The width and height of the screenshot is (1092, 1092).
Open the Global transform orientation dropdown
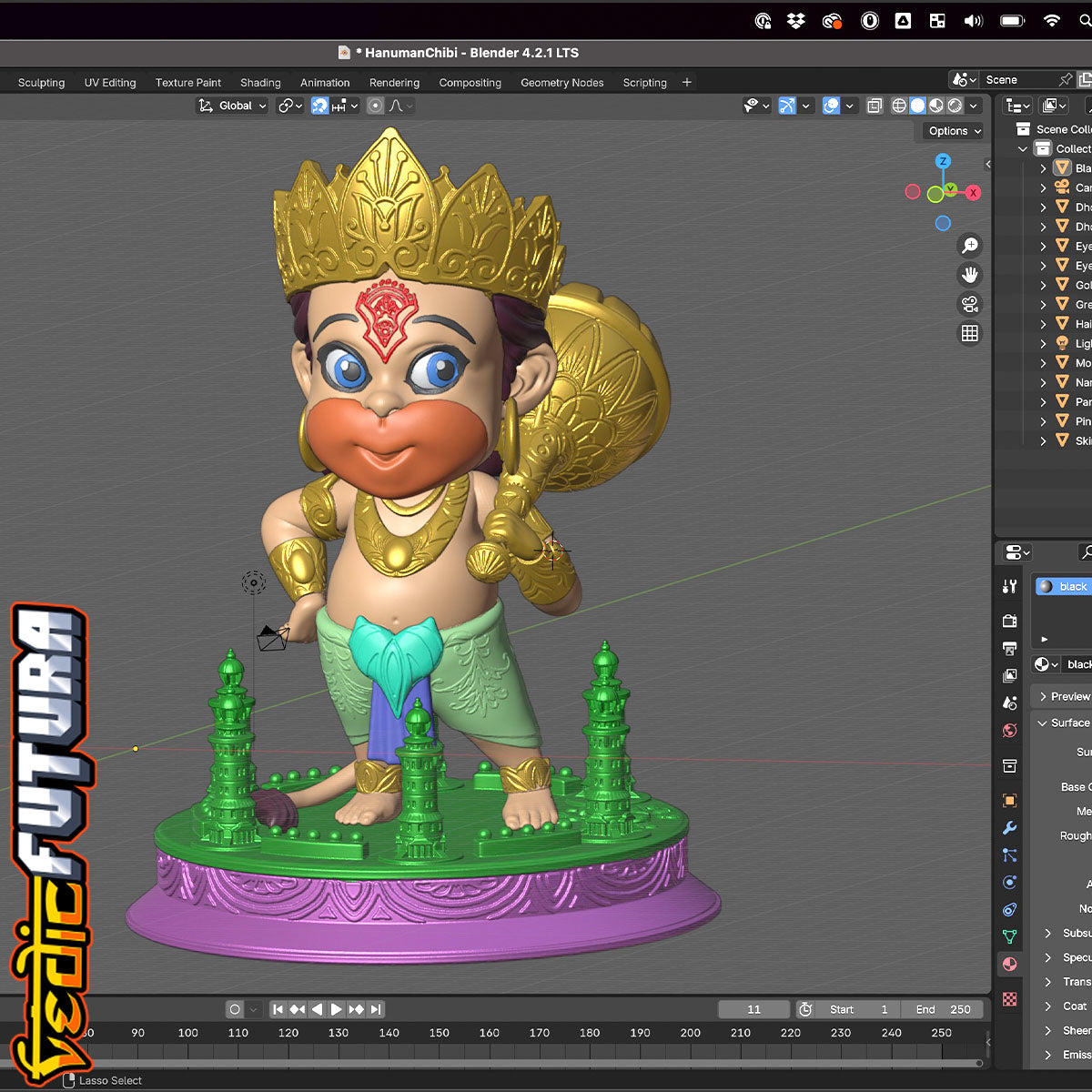click(x=233, y=106)
